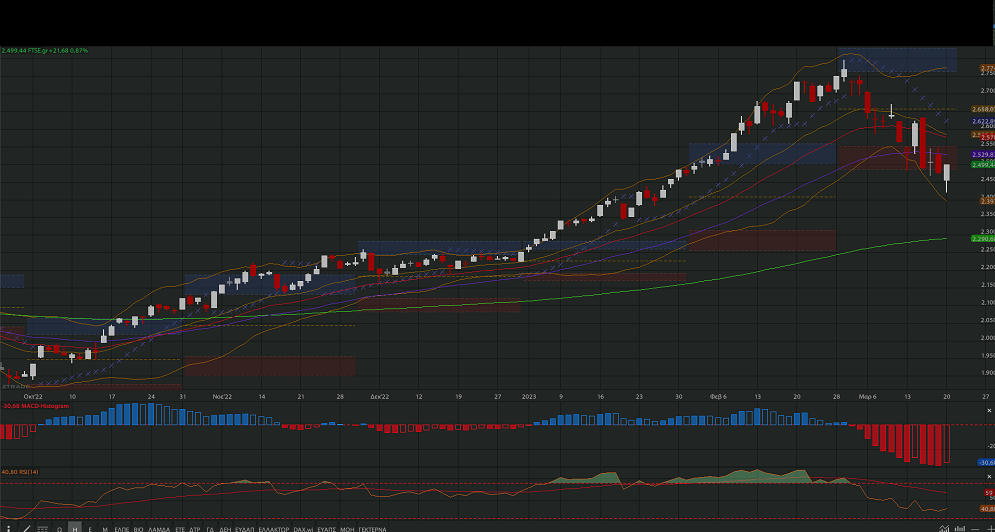Switch to the M monthly timeframe
This screenshot has height=532, width=995.
pos(105,529)
